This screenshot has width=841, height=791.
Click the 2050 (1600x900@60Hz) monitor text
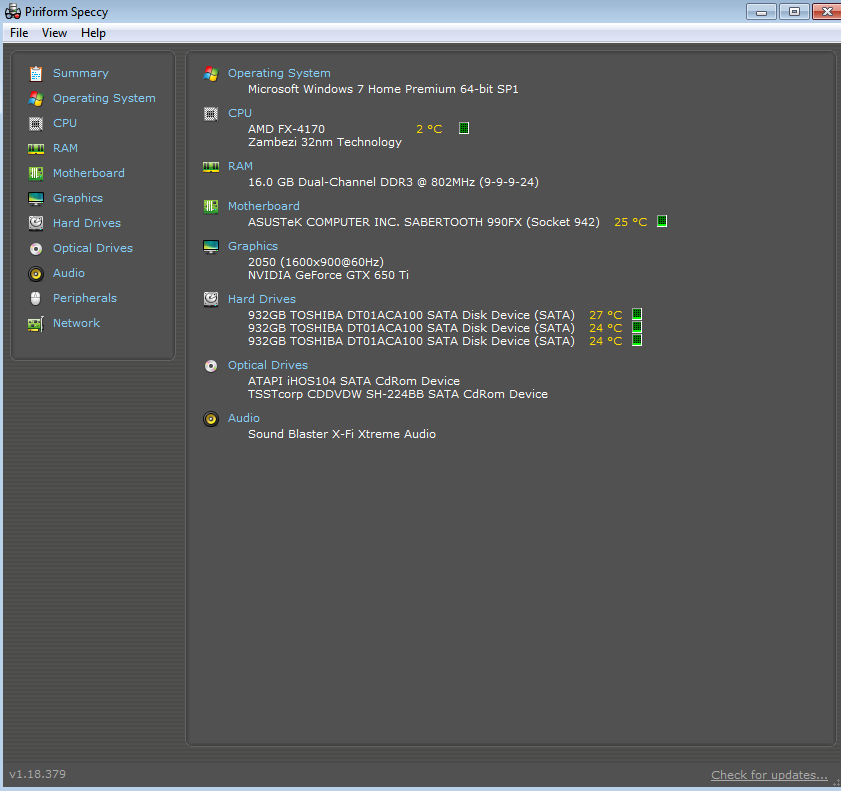pyautogui.click(x=316, y=262)
